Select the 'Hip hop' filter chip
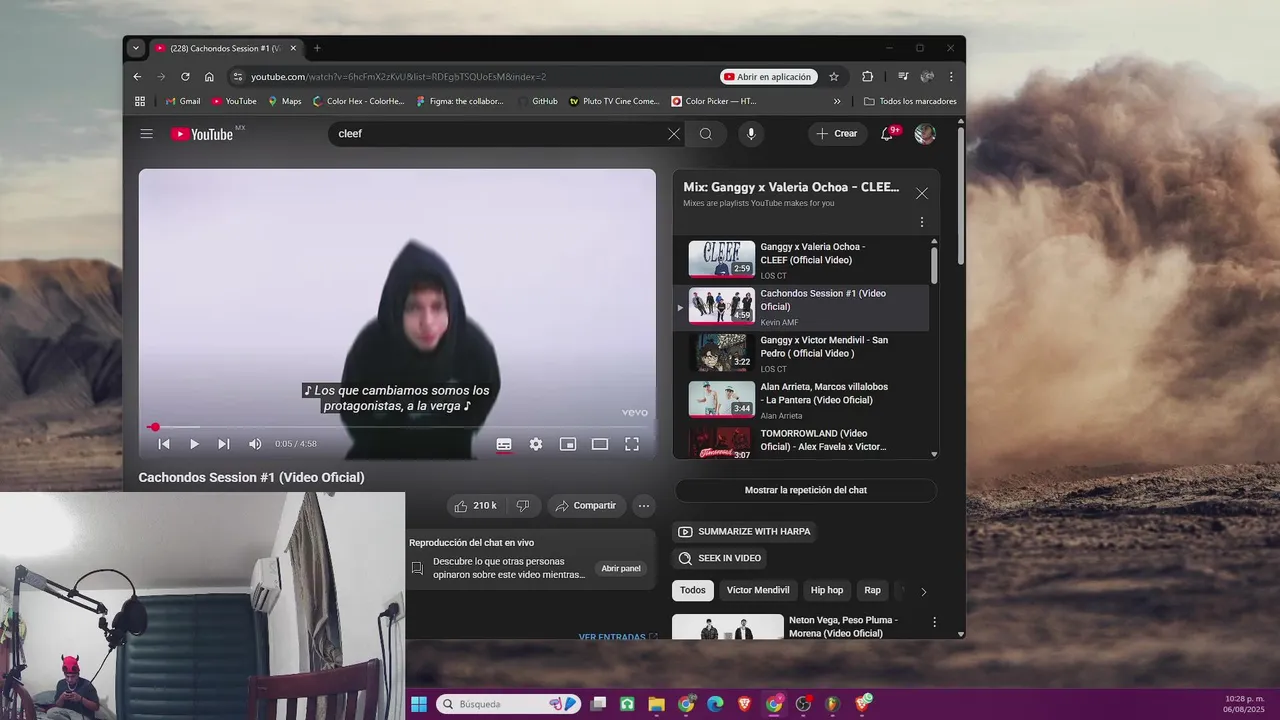The height and width of the screenshot is (720, 1280). [x=827, y=590]
